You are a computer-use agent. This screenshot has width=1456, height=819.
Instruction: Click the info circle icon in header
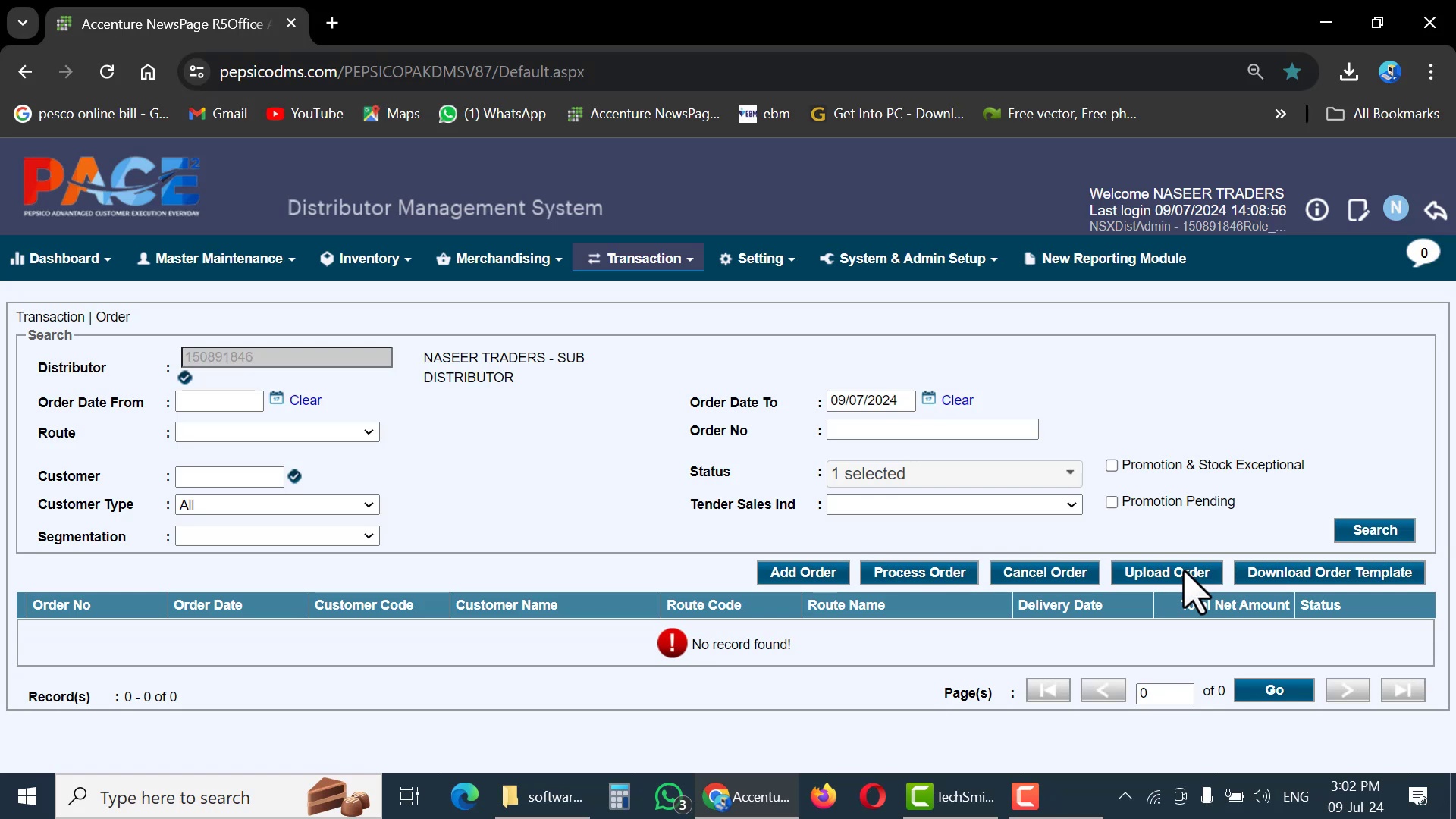(x=1316, y=210)
